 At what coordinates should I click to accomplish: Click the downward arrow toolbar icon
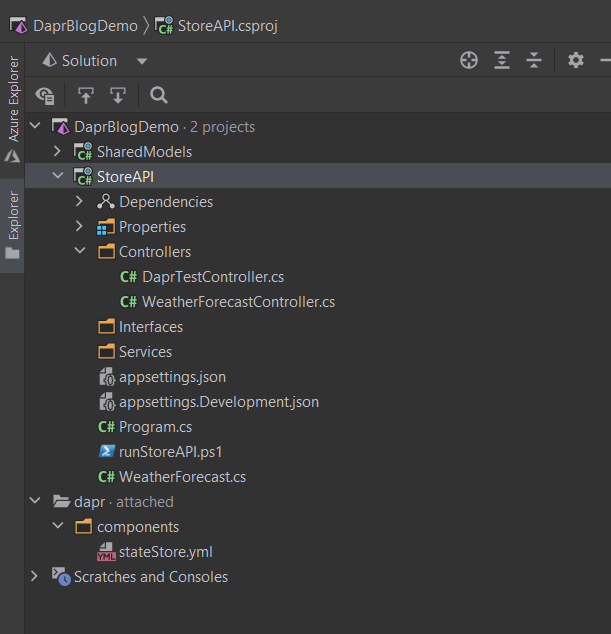point(118,95)
